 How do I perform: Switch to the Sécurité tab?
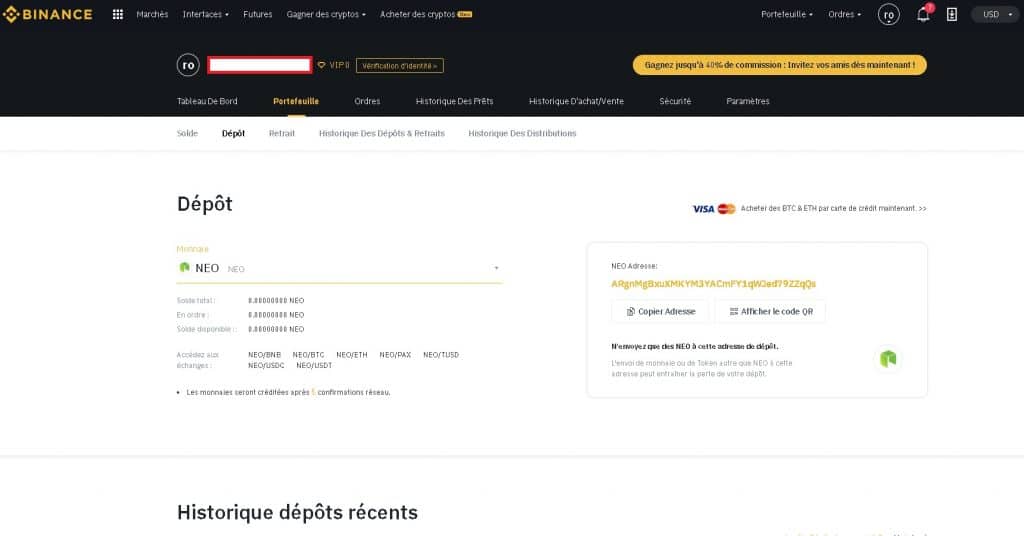coord(675,101)
